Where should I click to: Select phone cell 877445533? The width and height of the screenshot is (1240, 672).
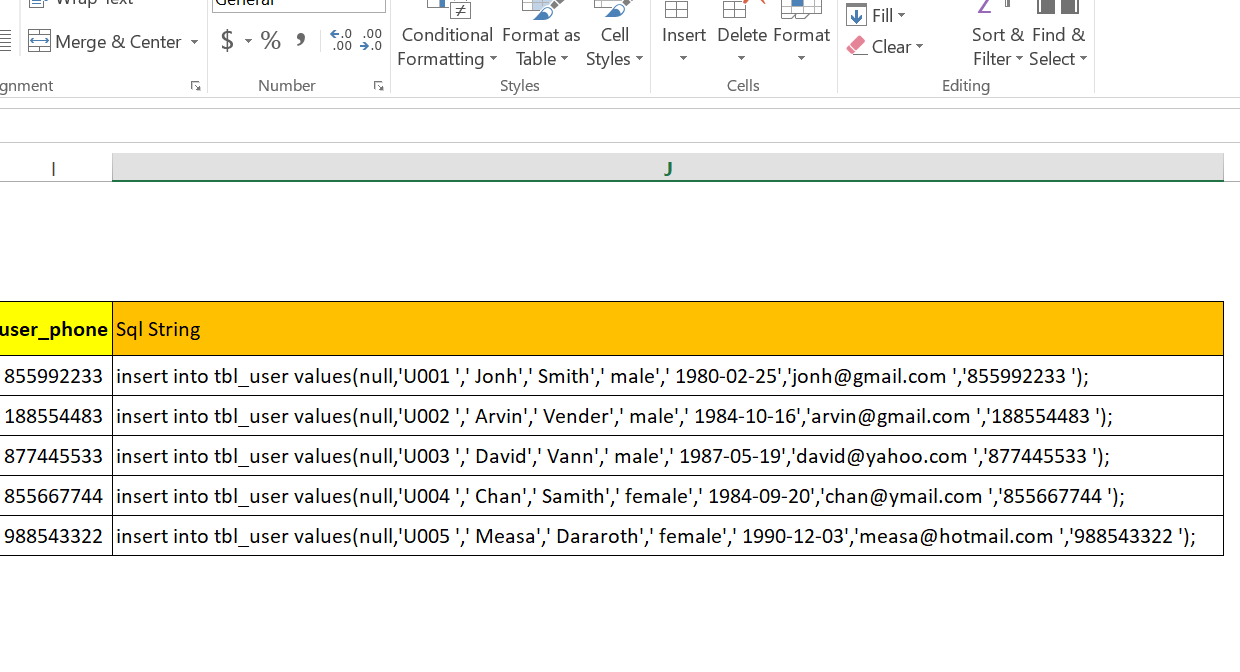click(x=56, y=456)
